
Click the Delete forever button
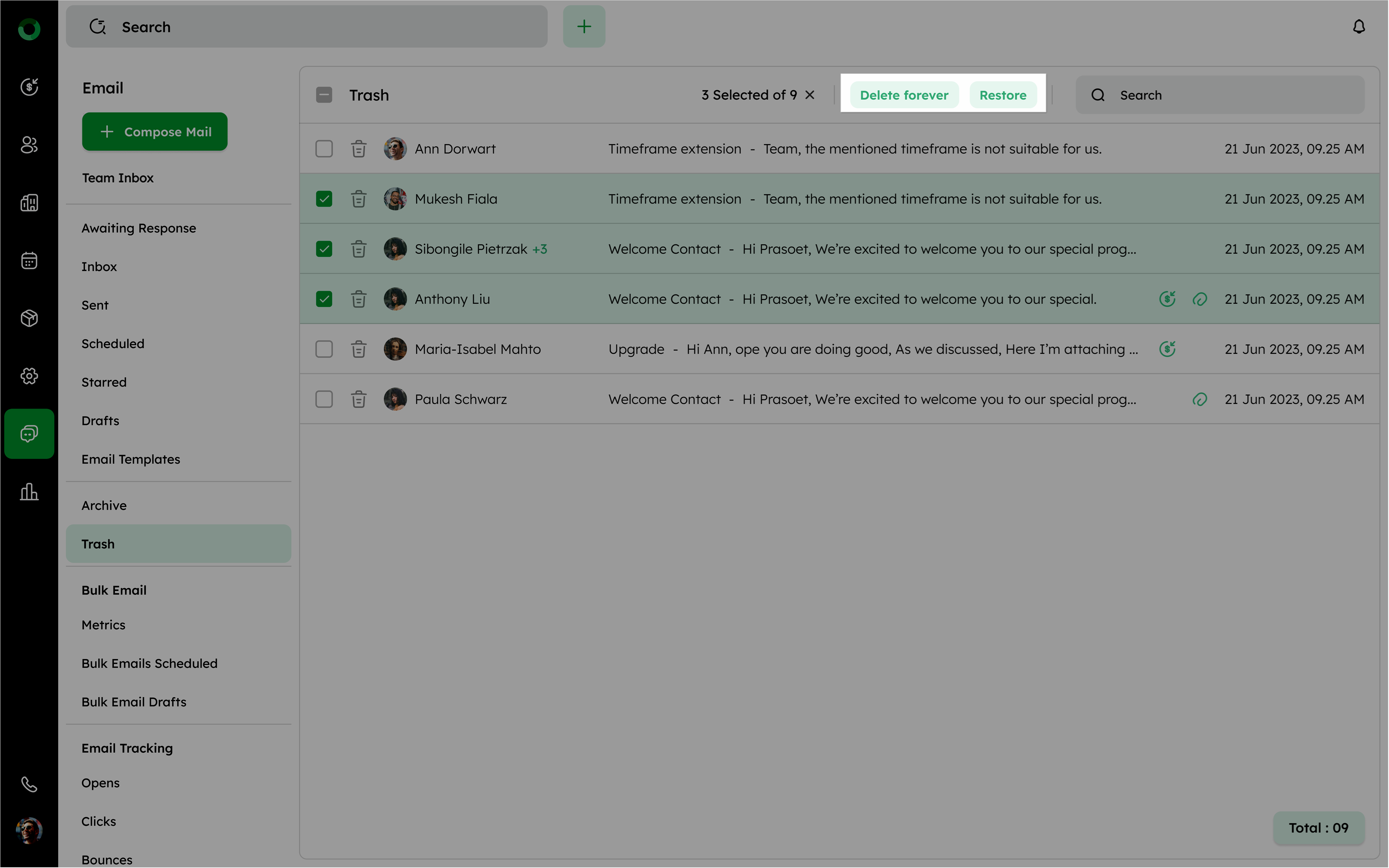[x=904, y=95]
